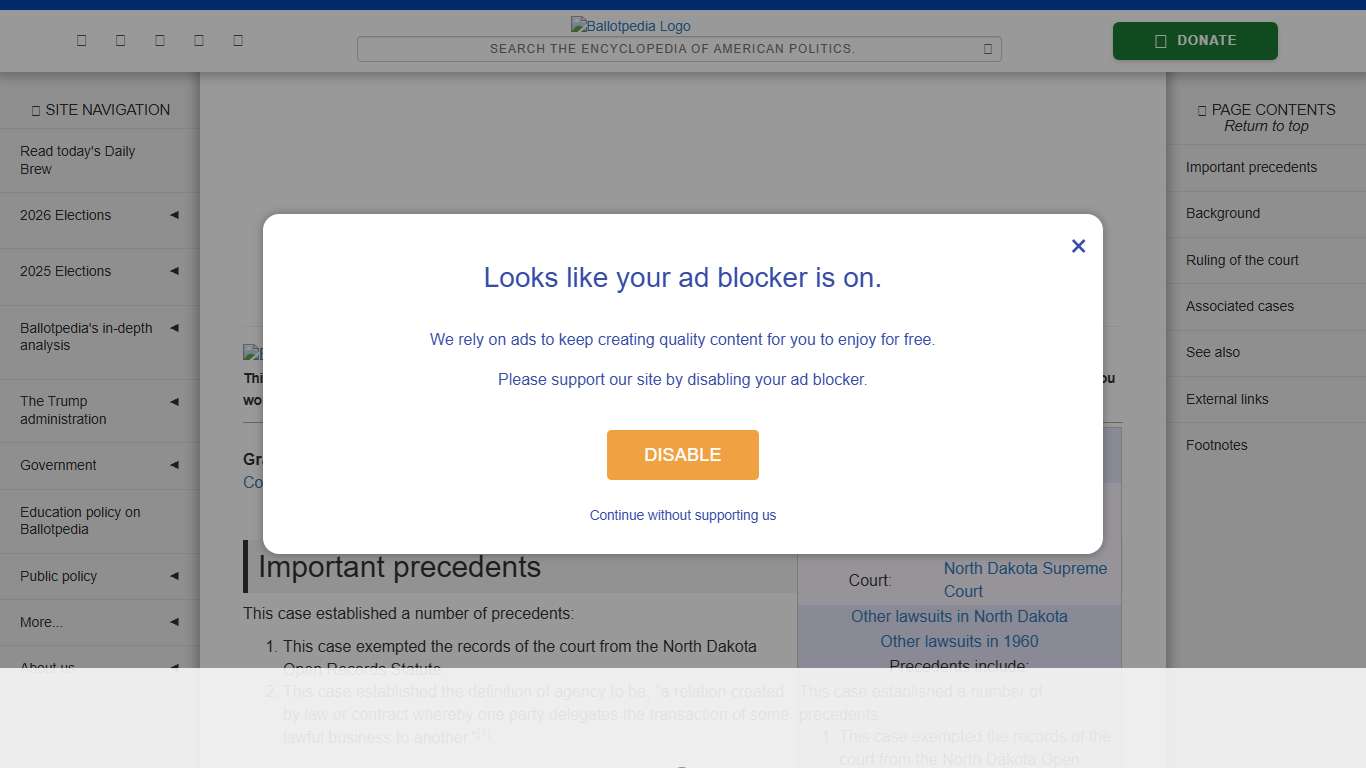Click the first social icon in header

click(x=81, y=40)
